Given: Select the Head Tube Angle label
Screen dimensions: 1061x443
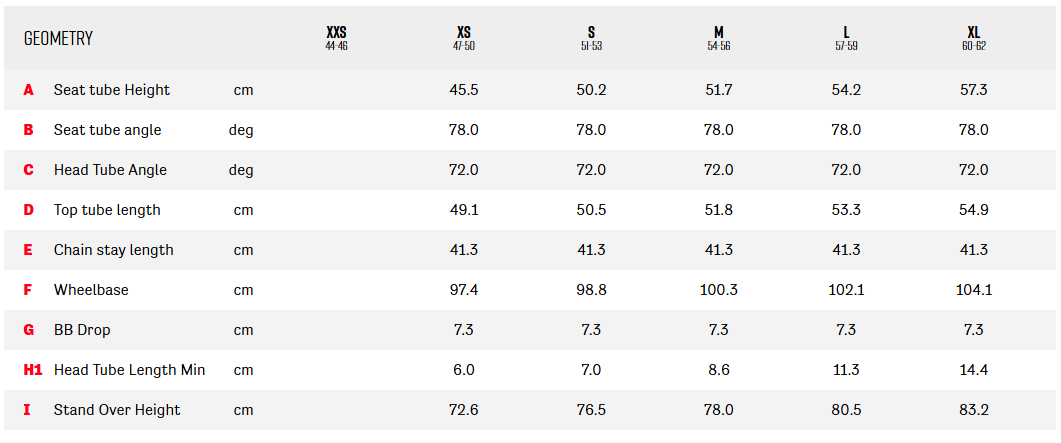Looking at the screenshot, I should point(110,170).
